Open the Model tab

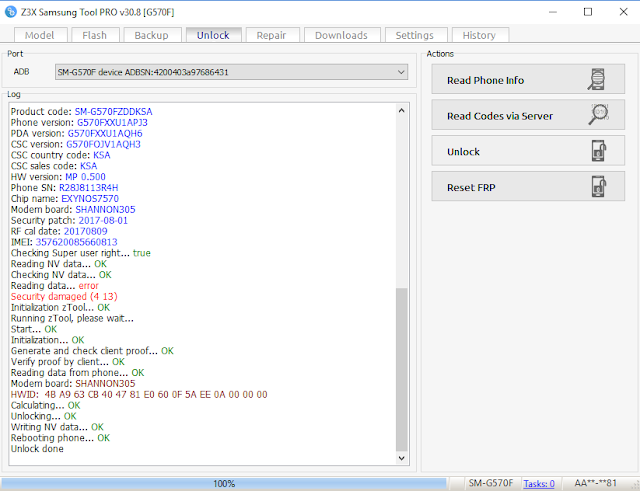(x=40, y=36)
